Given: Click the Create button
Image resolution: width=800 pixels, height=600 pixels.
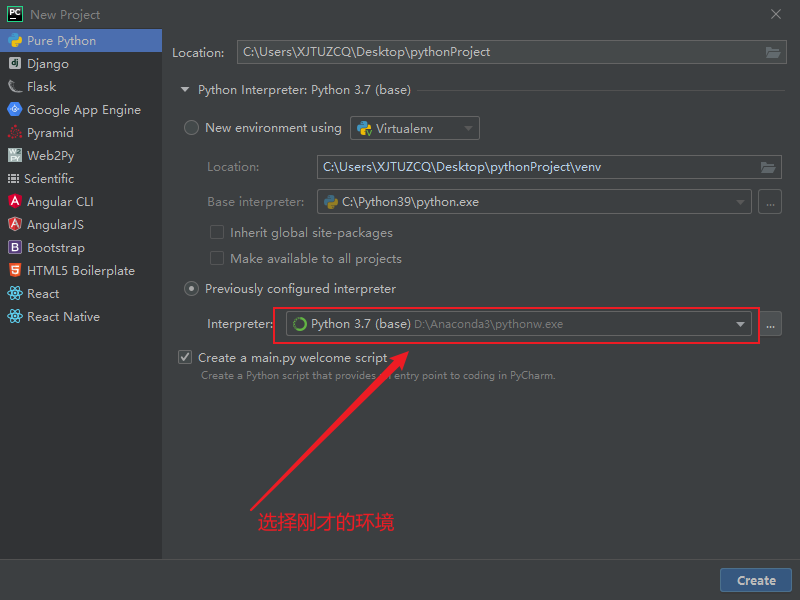Looking at the screenshot, I should point(756,580).
